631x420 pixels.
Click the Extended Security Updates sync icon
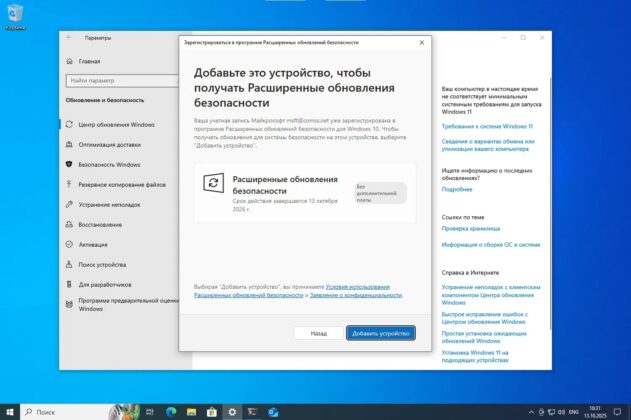(x=213, y=182)
